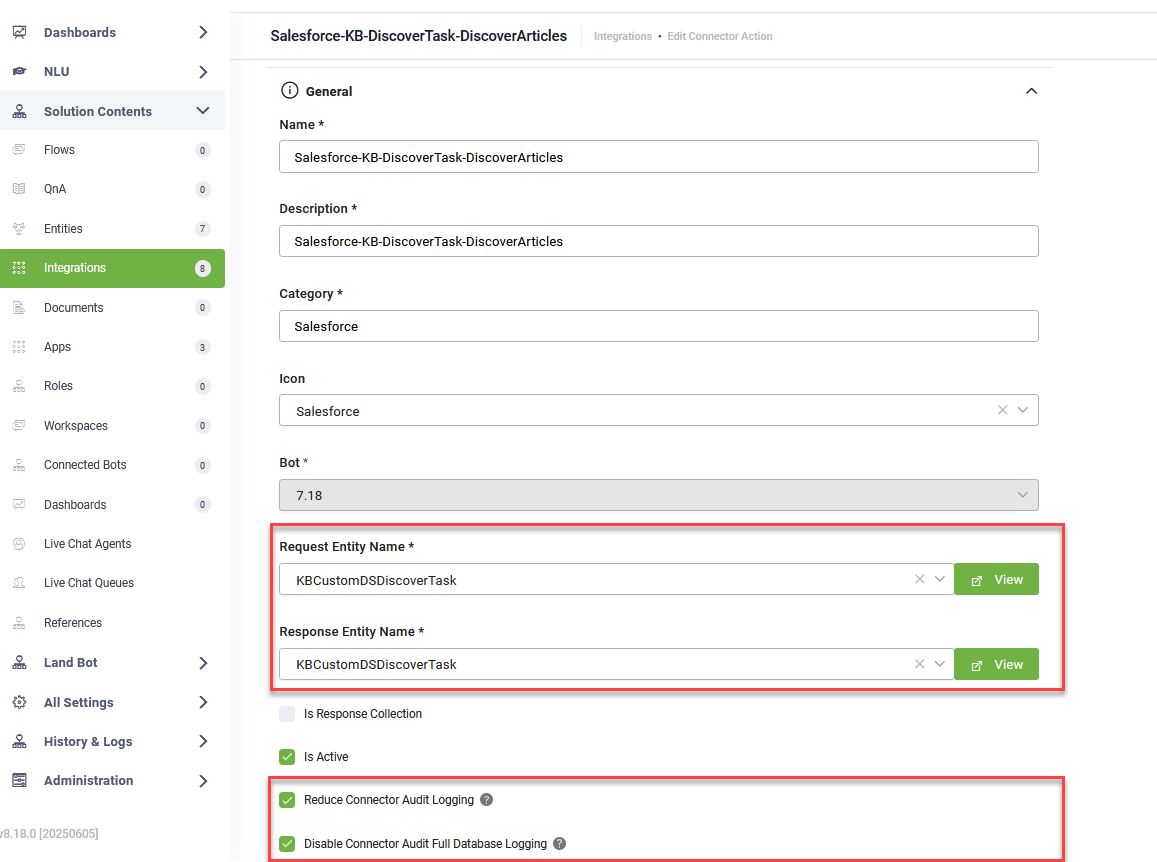Click the Live Chat Agents icon
1157x862 pixels.
click(x=19, y=544)
